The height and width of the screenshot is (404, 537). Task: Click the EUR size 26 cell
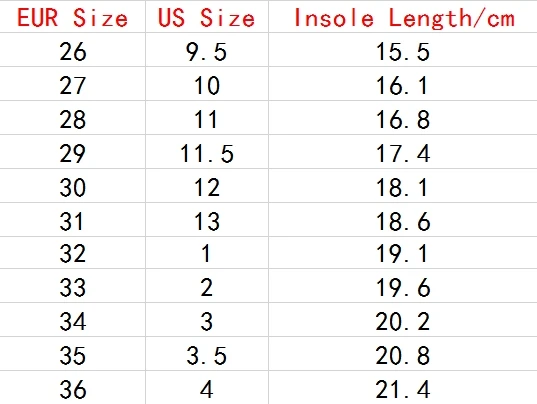click(x=73, y=50)
